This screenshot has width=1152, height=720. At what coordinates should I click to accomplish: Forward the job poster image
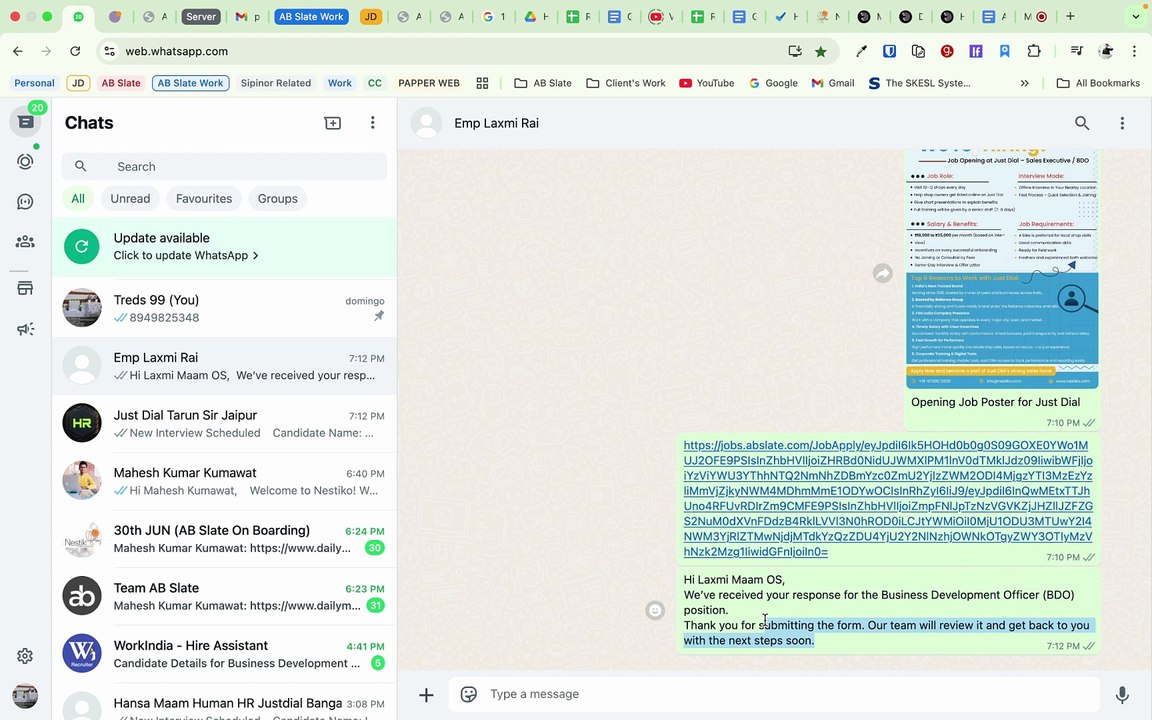[882, 273]
